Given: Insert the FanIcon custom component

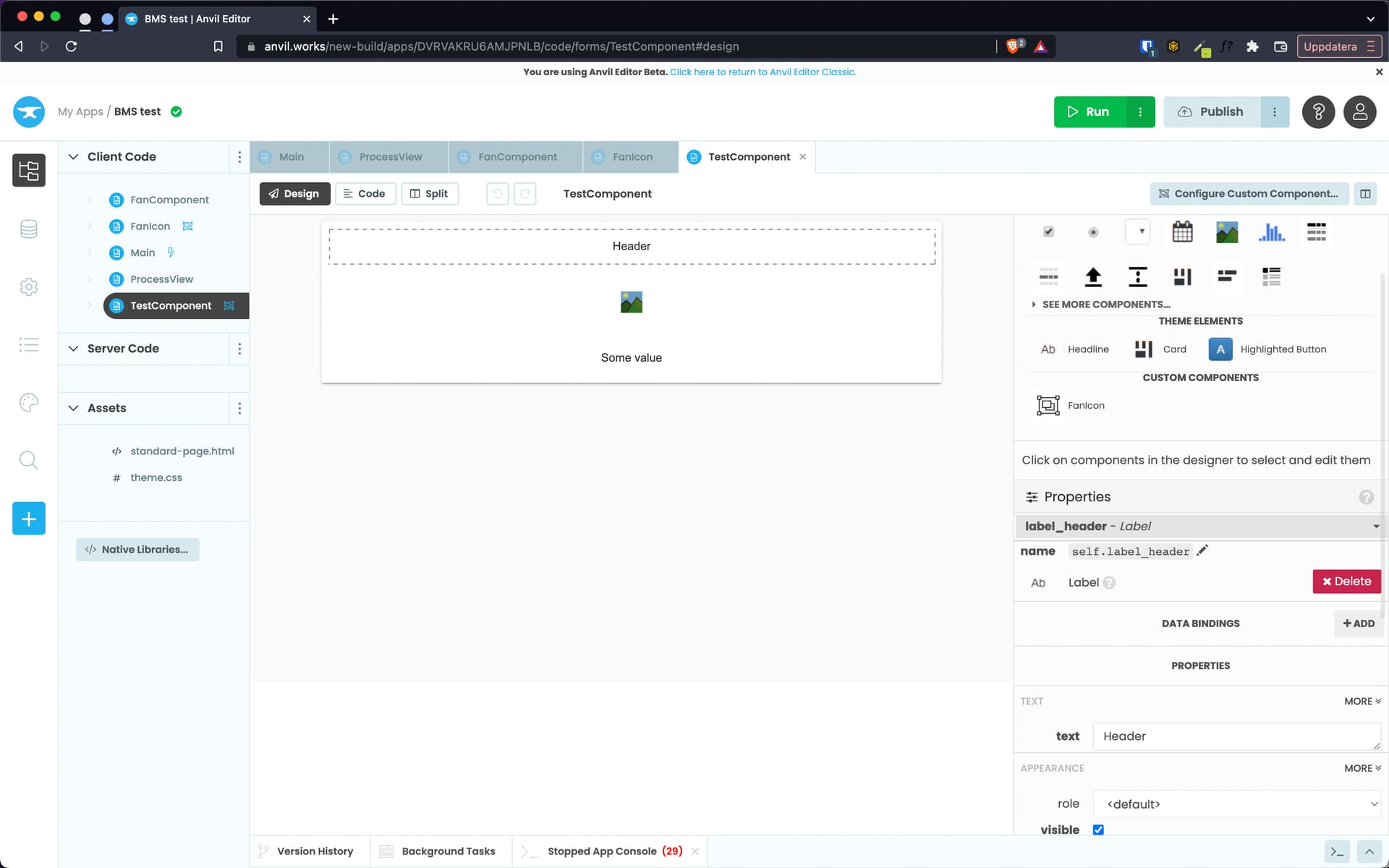Looking at the screenshot, I should (1071, 405).
